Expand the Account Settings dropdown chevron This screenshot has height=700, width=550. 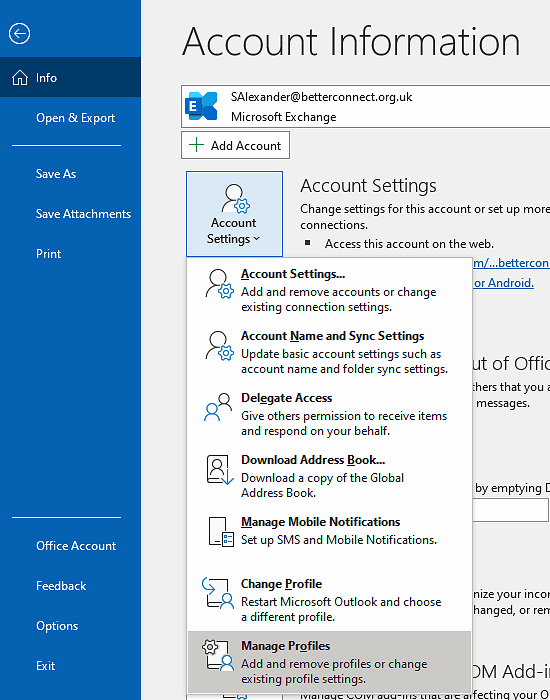click(x=257, y=239)
